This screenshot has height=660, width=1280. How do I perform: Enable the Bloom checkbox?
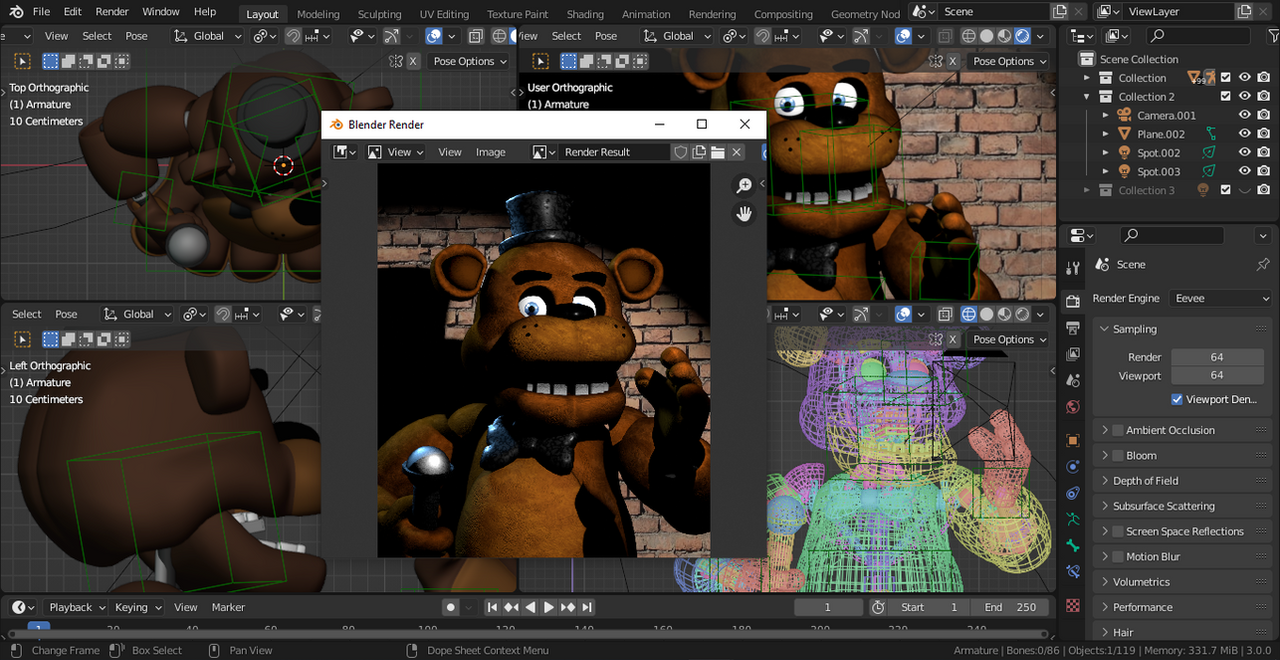pyautogui.click(x=1118, y=455)
